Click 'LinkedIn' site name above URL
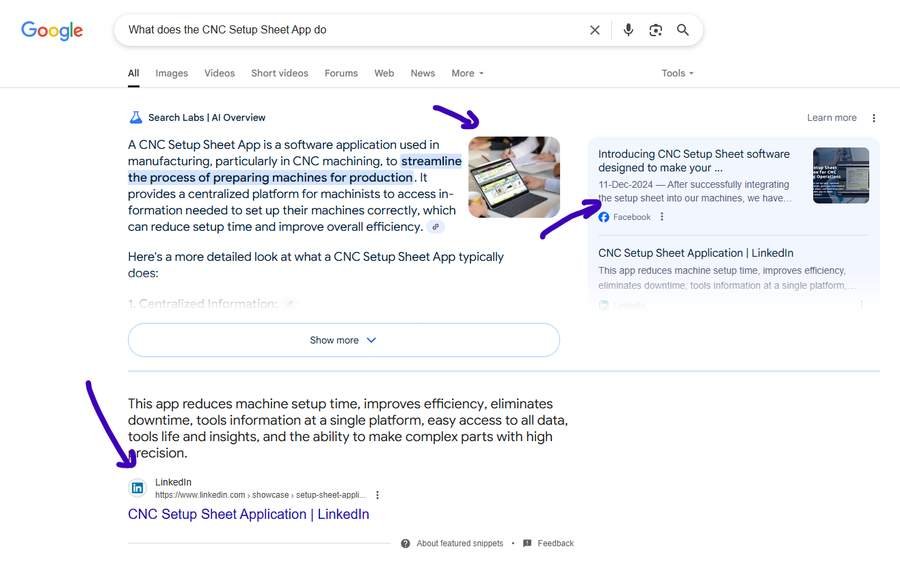The image size is (900, 564). 173,482
